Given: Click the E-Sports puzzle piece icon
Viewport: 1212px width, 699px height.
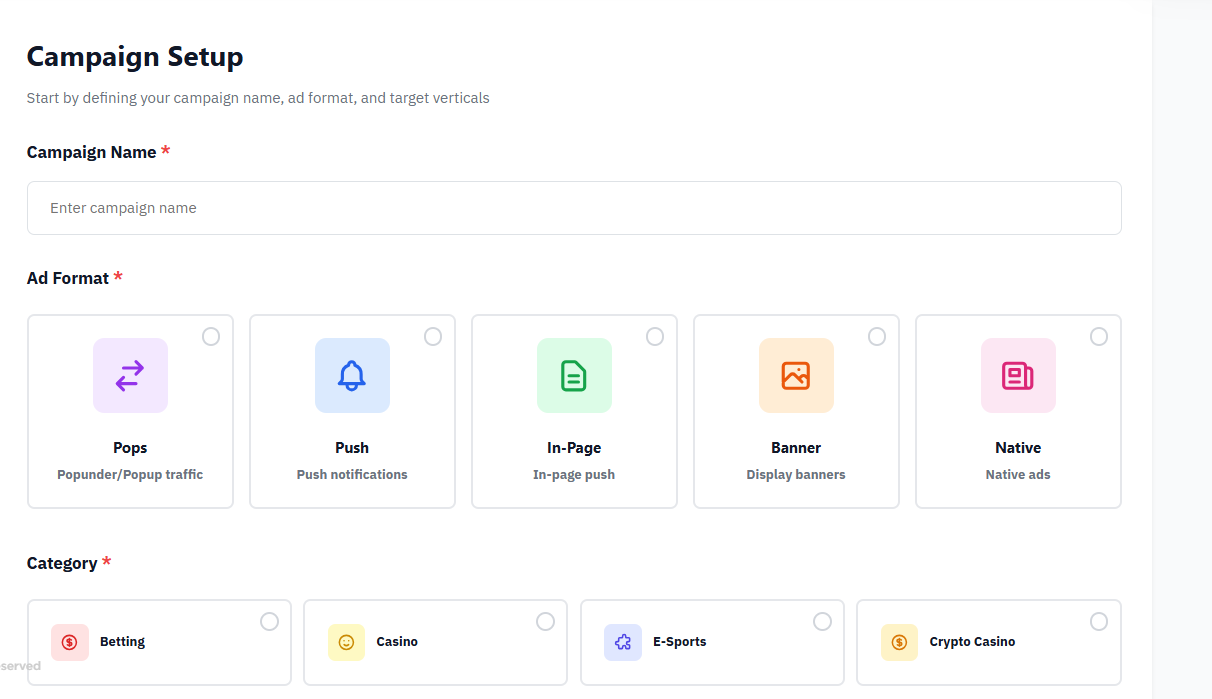Looking at the screenshot, I should tap(623, 642).
